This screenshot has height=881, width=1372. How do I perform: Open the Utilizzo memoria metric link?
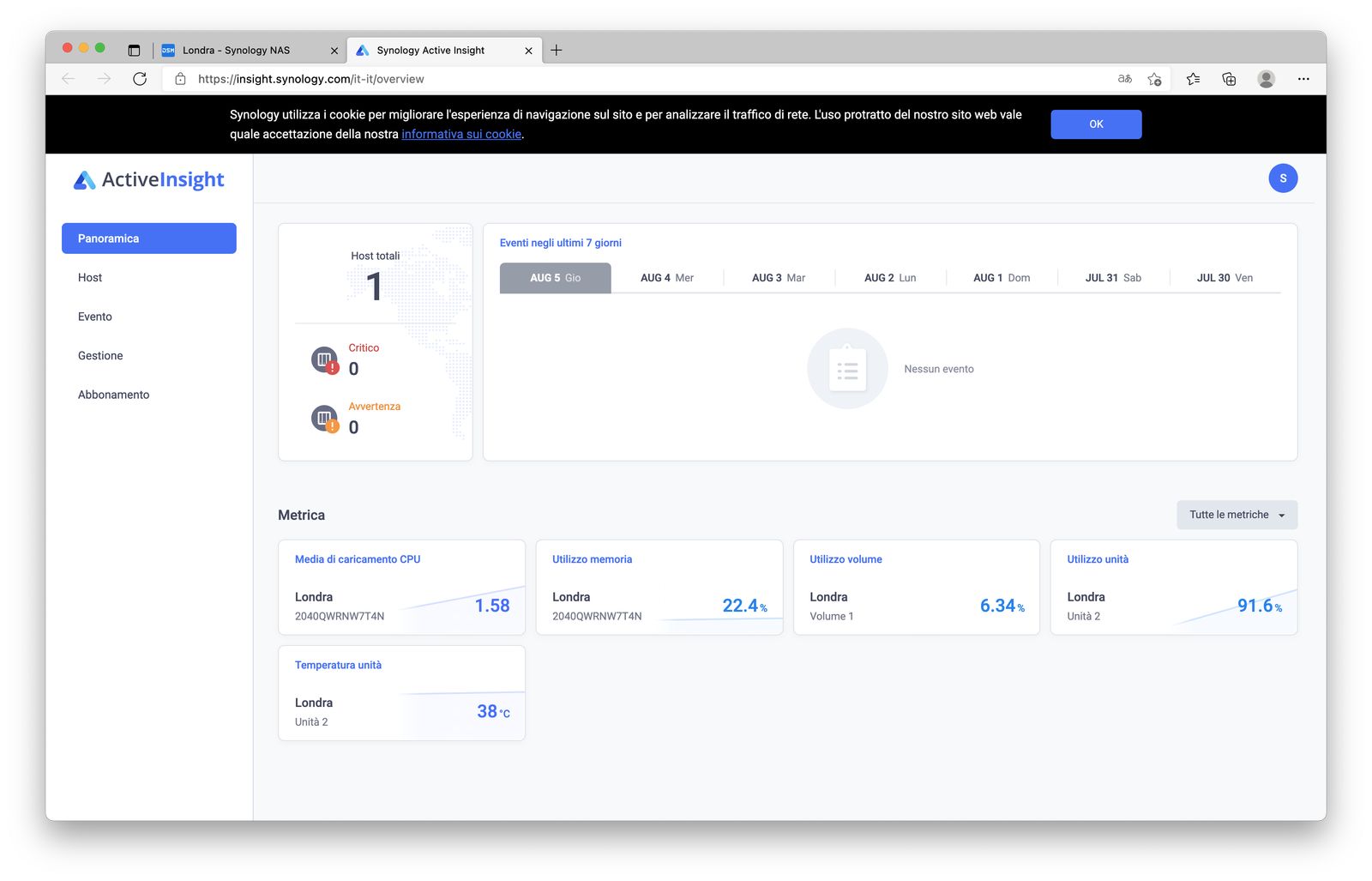coord(592,559)
